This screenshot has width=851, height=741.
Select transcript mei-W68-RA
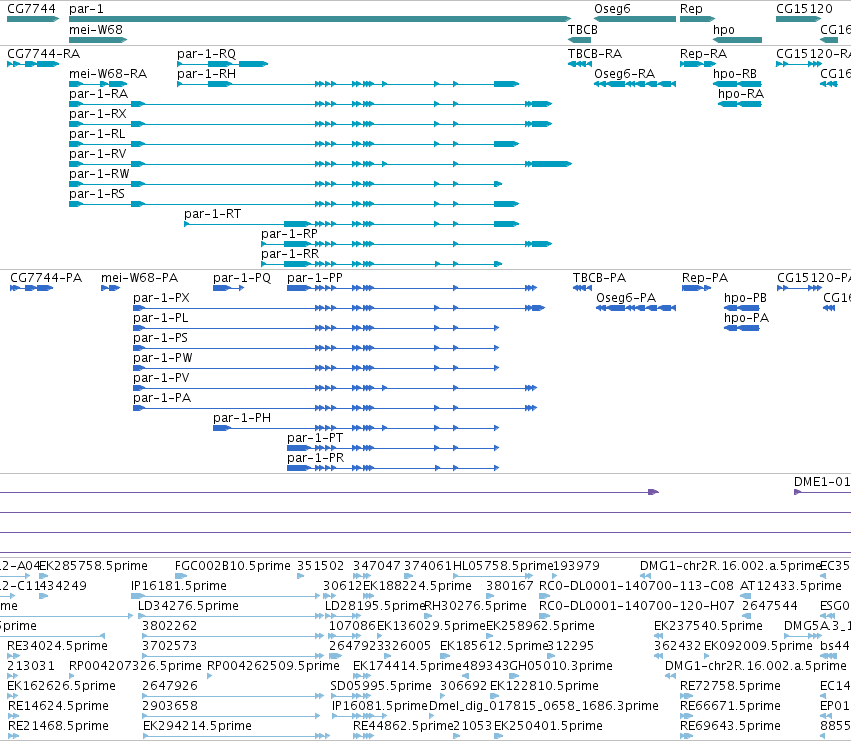[x=108, y=74]
